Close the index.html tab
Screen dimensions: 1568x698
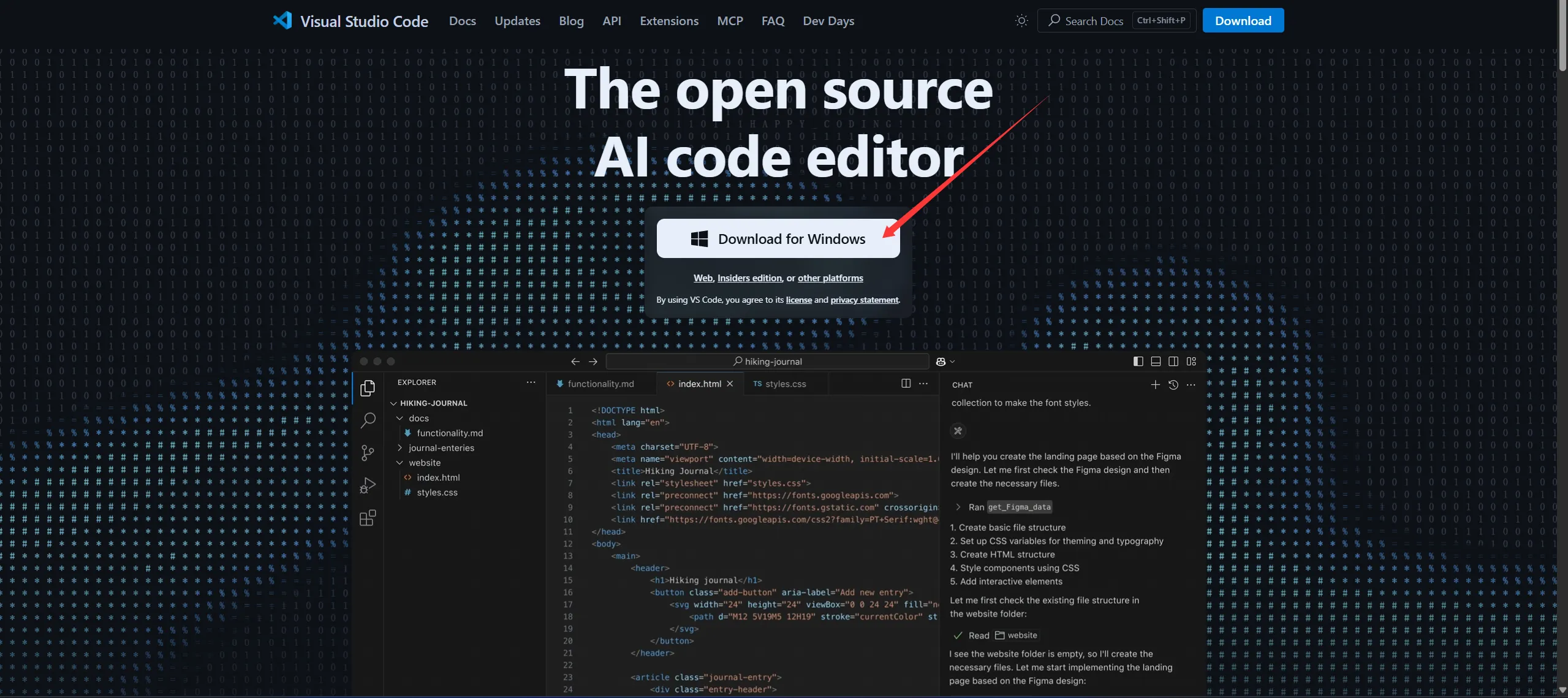pyautogui.click(x=730, y=384)
